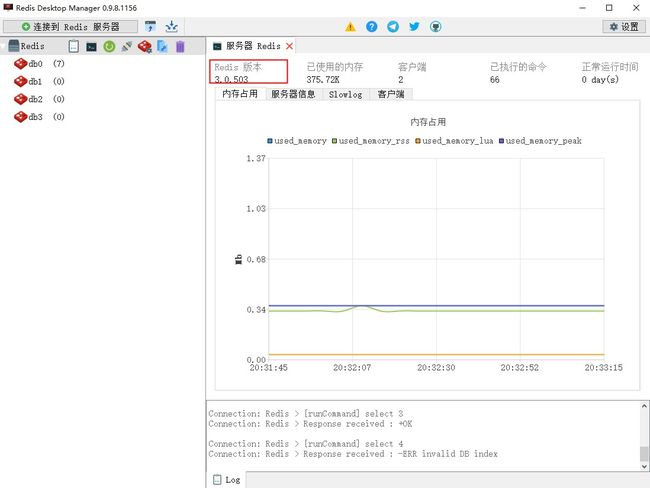Collapse the Redis connection tree node

coord(3,46)
